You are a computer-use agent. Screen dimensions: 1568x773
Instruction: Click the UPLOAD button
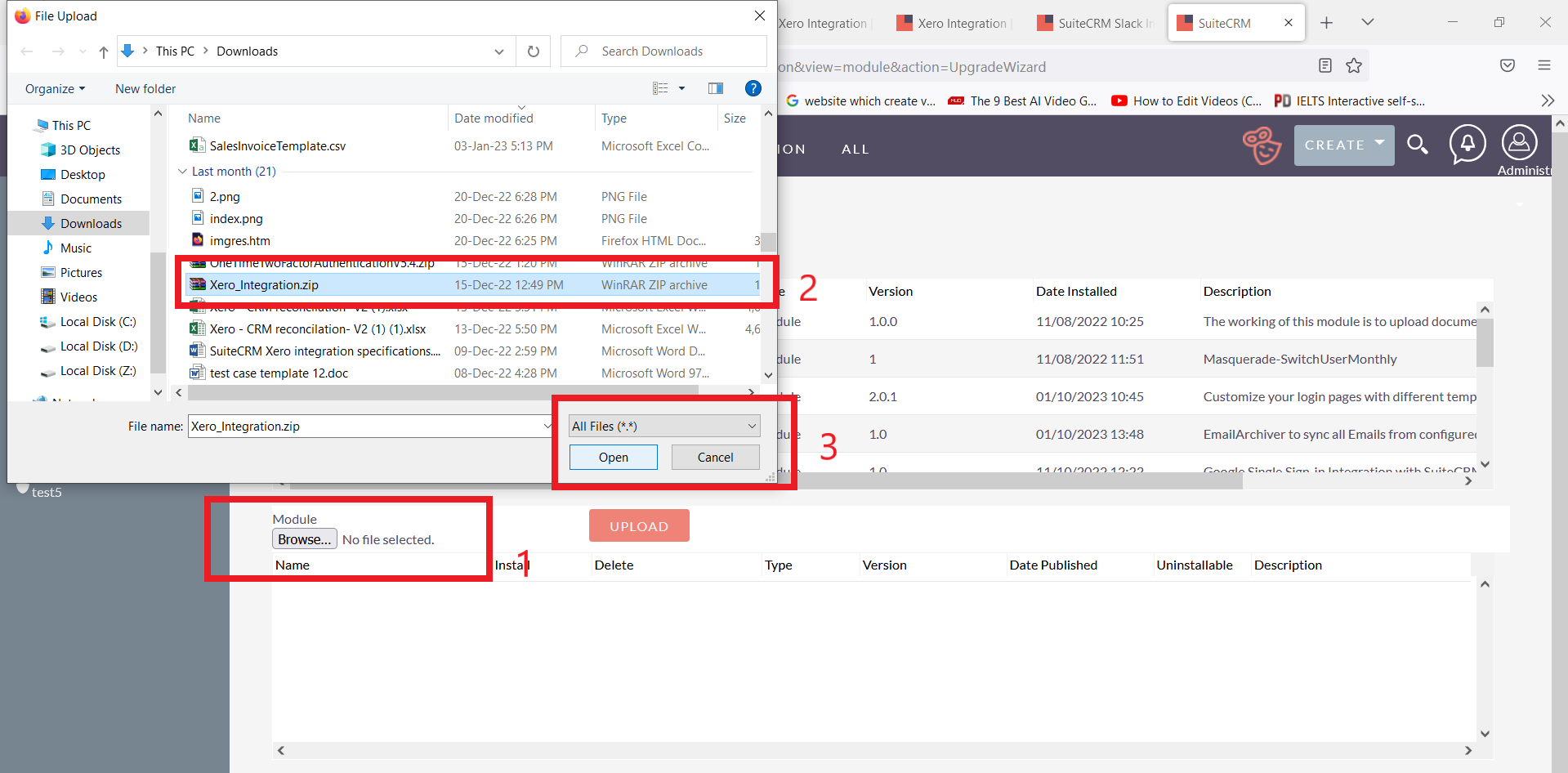pos(639,525)
